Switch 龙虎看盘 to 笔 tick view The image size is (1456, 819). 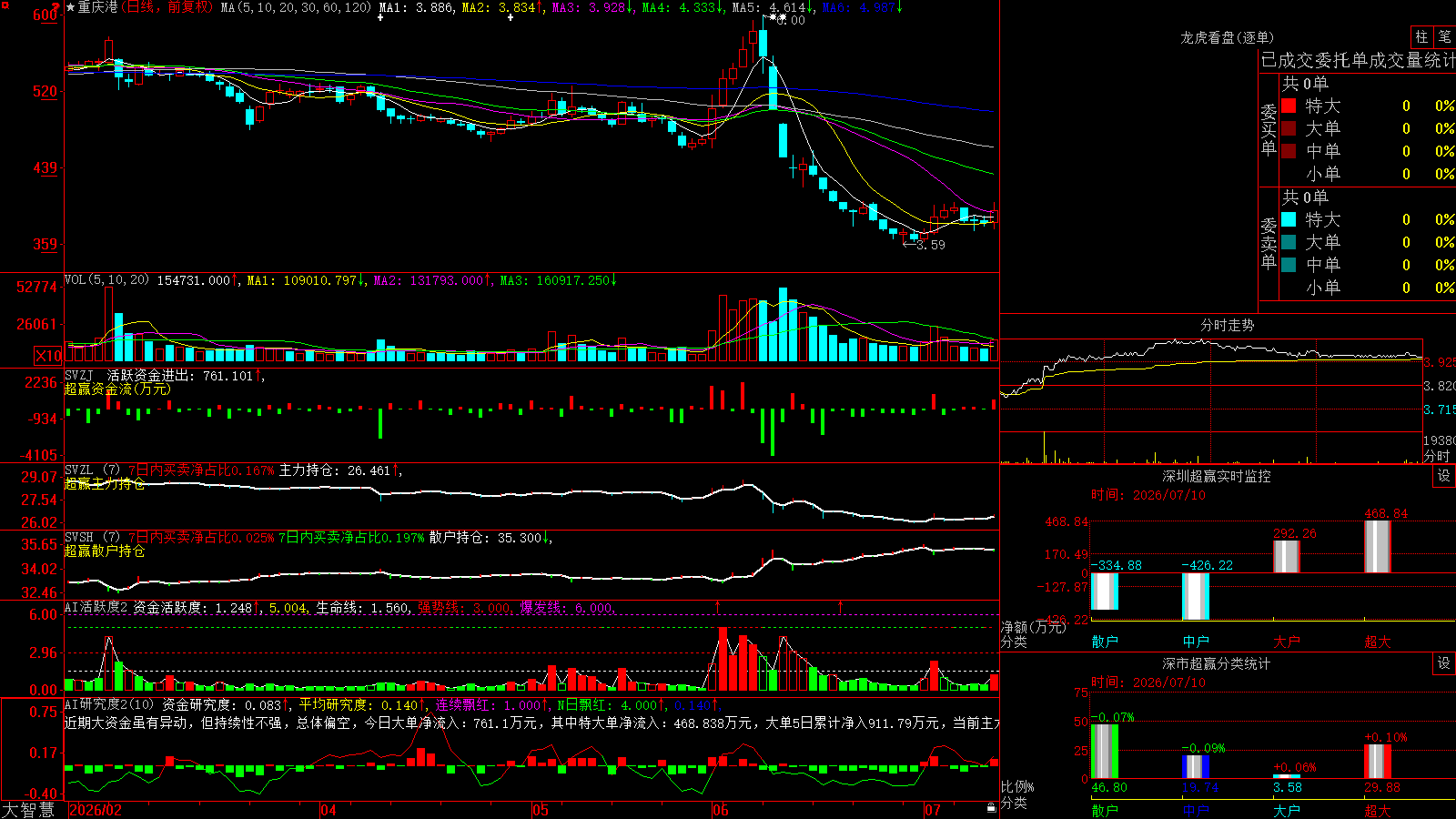click(1444, 37)
